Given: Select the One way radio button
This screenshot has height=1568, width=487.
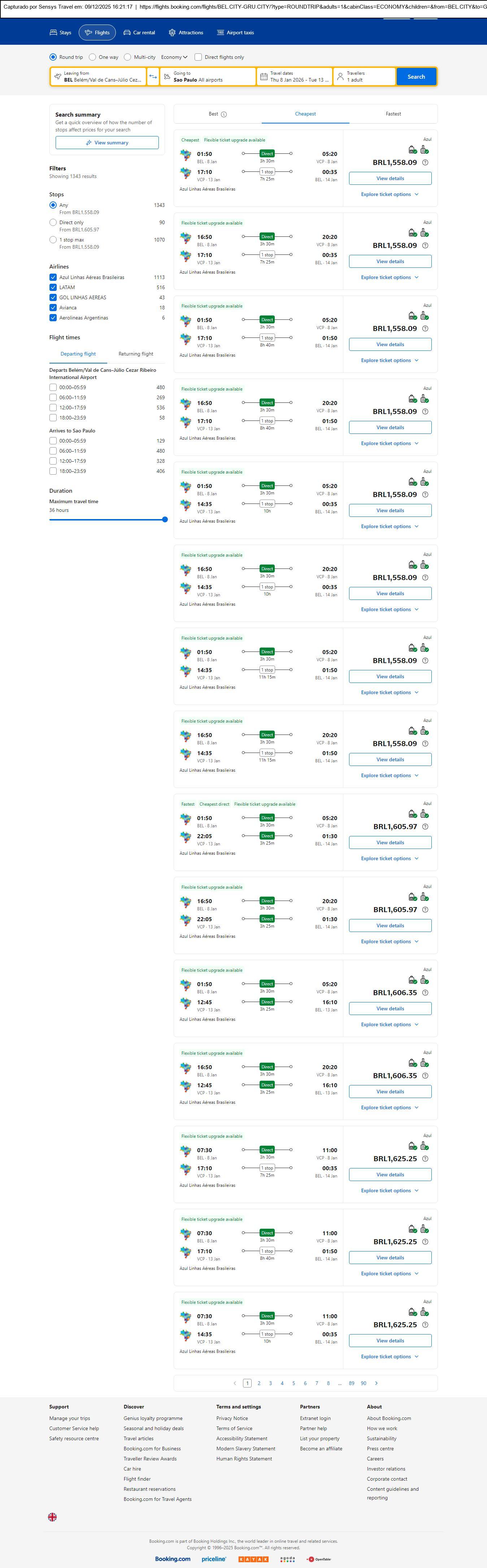Looking at the screenshot, I should point(92,57).
